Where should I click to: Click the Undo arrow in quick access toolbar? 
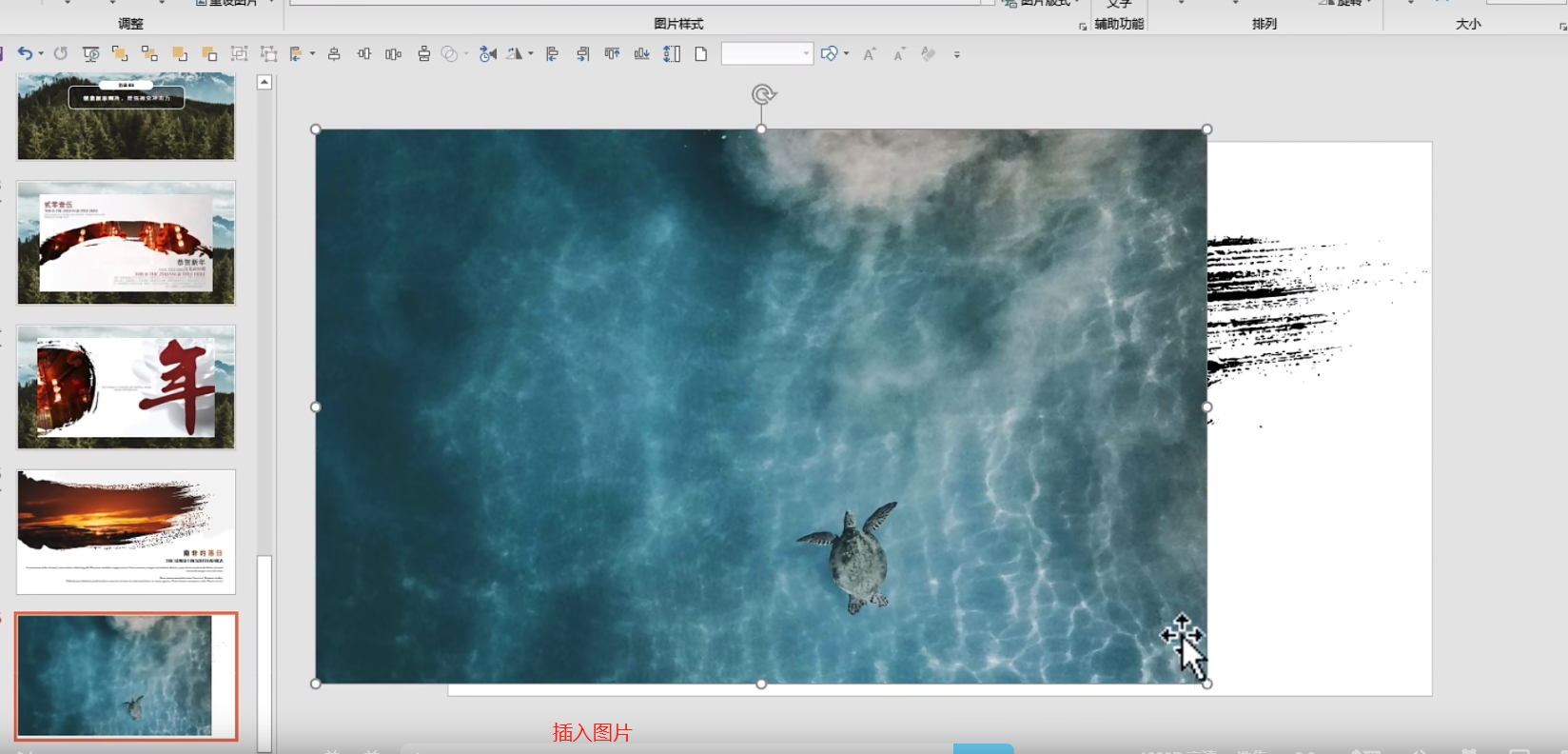coord(25,54)
